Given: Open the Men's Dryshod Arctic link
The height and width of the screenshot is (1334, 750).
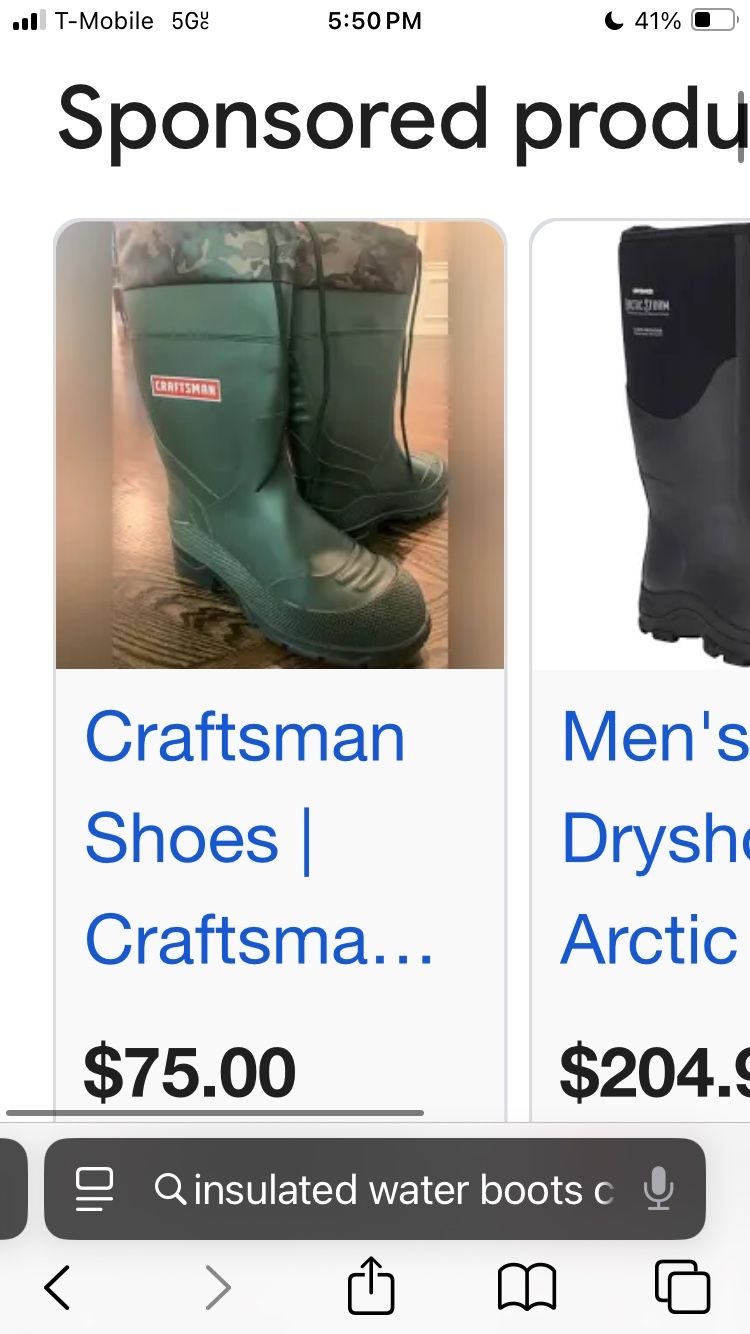Looking at the screenshot, I should pyautogui.click(x=655, y=838).
